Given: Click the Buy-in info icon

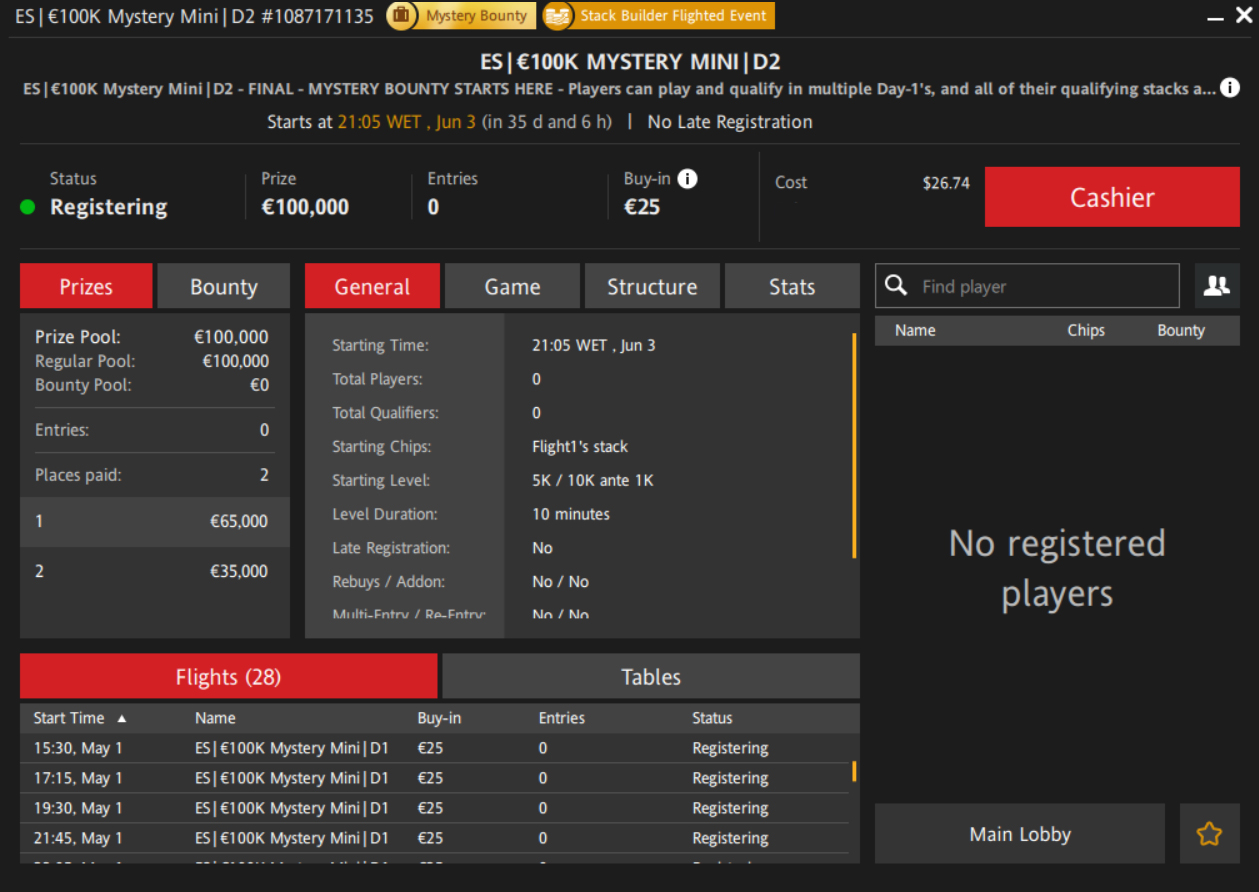Looking at the screenshot, I should [687, 179].
